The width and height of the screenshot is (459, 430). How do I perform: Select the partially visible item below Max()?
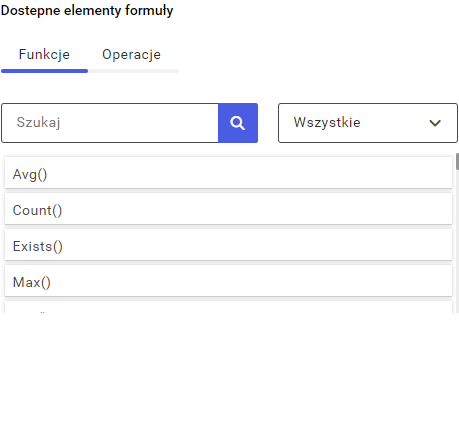click(228, 307)
